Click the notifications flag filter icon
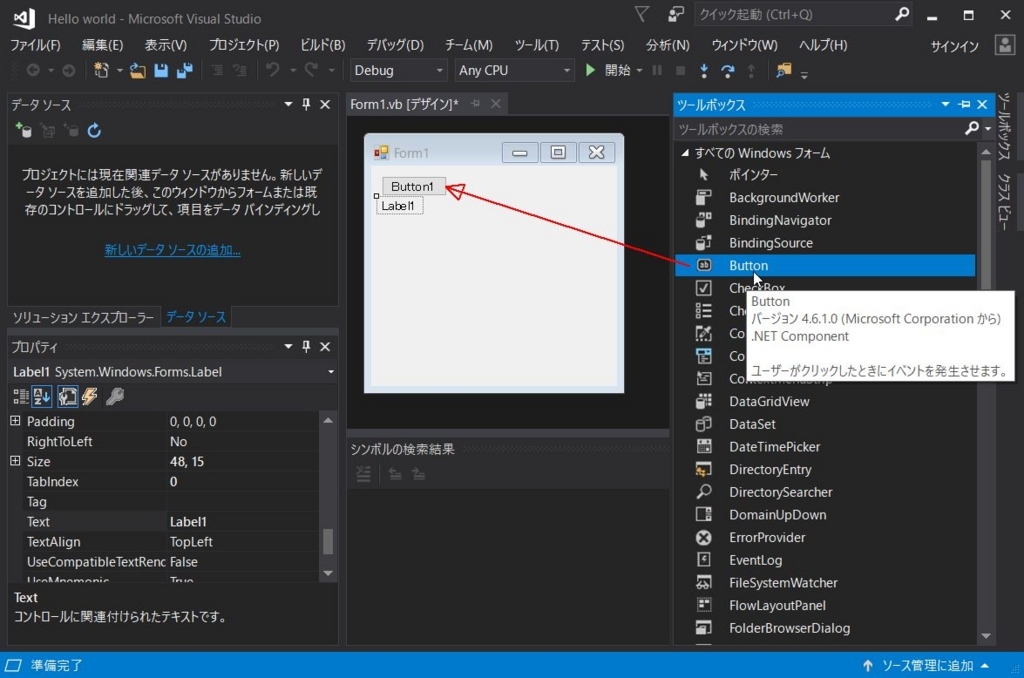 point(642,14)
